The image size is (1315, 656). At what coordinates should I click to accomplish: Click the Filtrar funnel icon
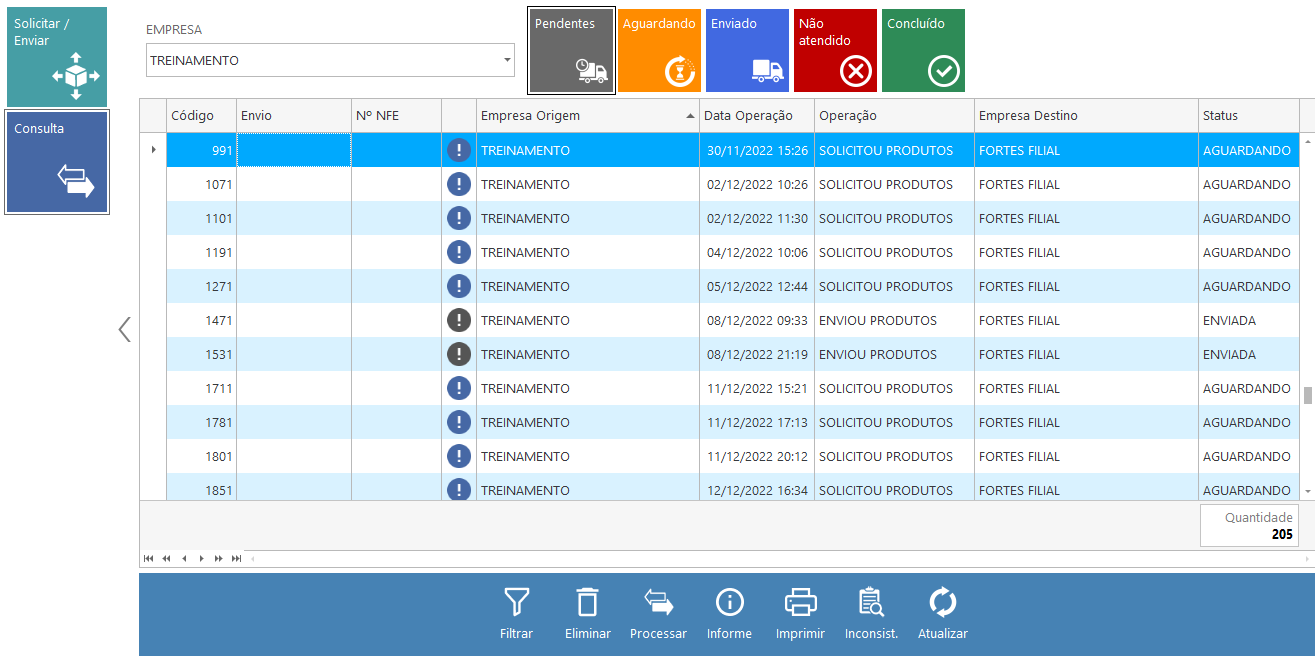(516, 603)
